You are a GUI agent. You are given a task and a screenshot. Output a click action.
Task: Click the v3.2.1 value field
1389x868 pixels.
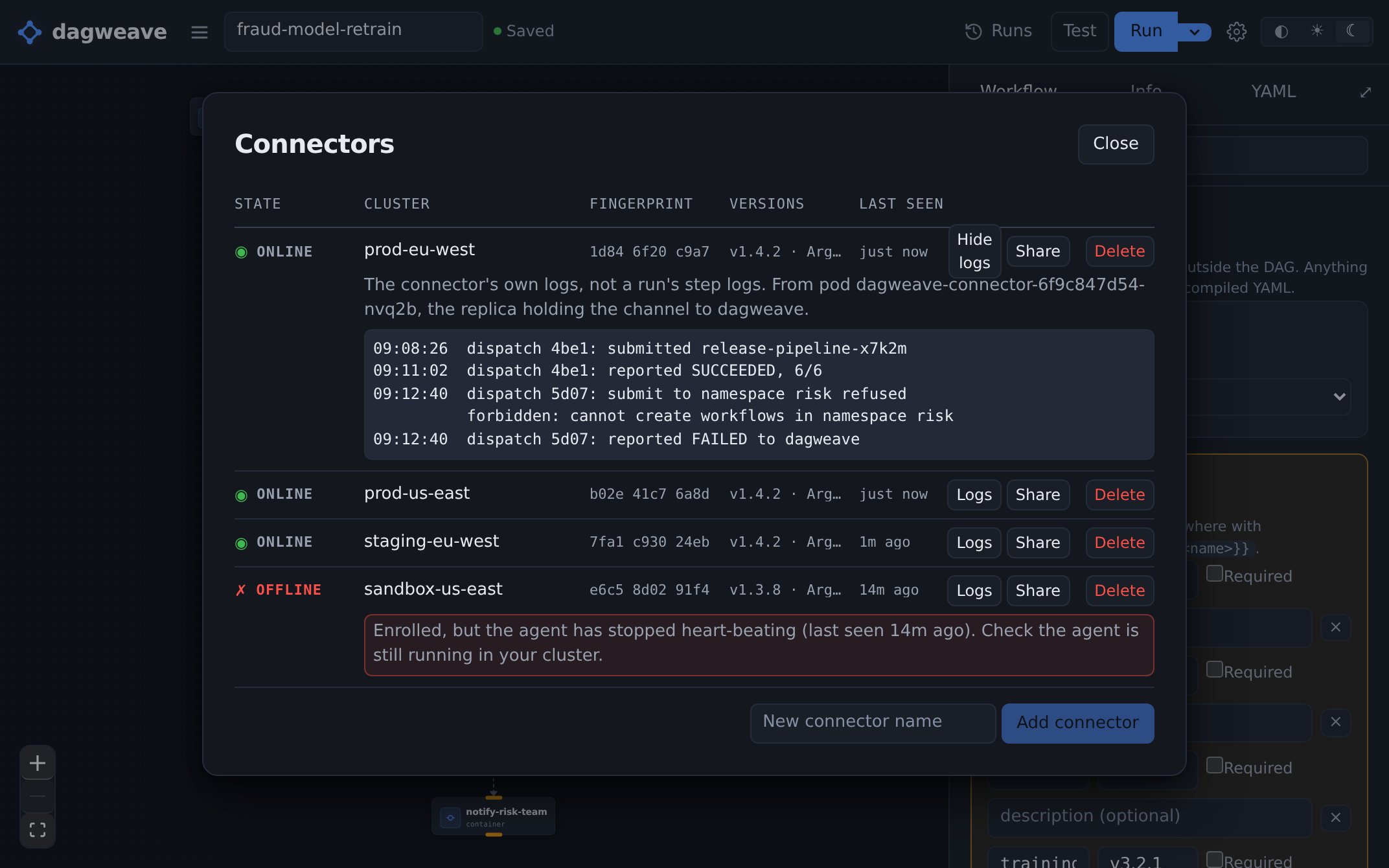point(1147,858)
